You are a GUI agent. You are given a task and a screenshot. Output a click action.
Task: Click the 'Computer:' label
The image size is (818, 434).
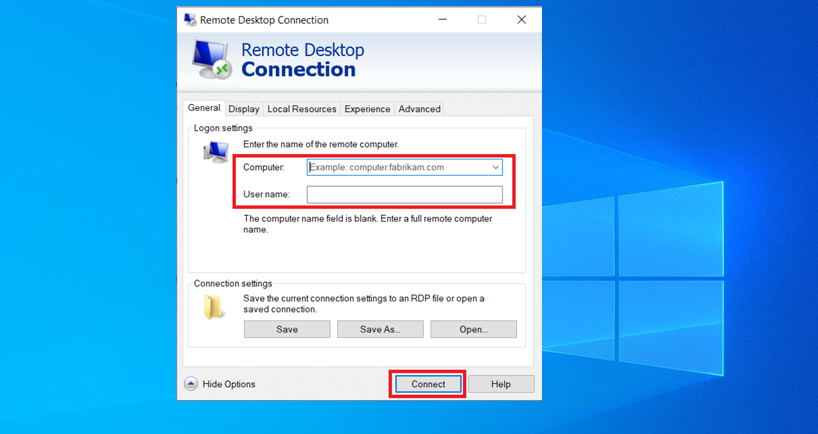click(x=264, y=167)
